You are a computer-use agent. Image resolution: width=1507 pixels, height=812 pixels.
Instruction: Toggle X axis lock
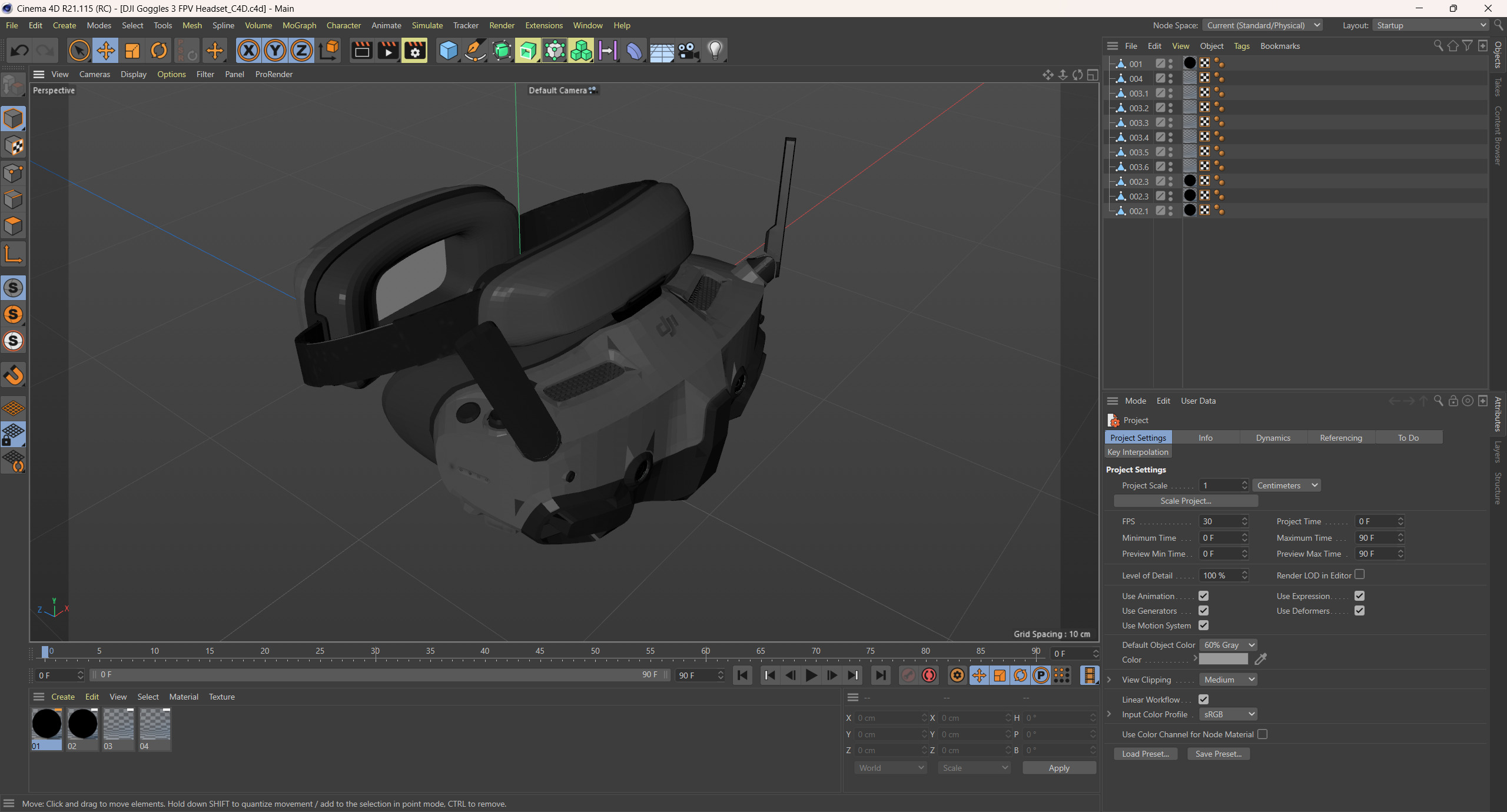click(x=248, y=51)
